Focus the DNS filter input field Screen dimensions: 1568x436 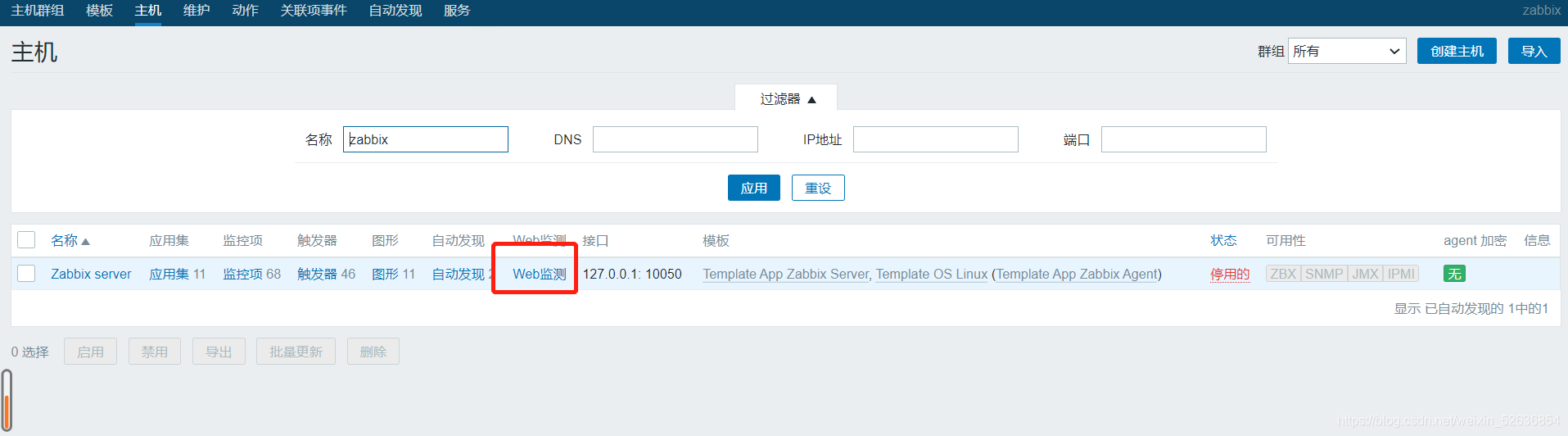point(676,139)
